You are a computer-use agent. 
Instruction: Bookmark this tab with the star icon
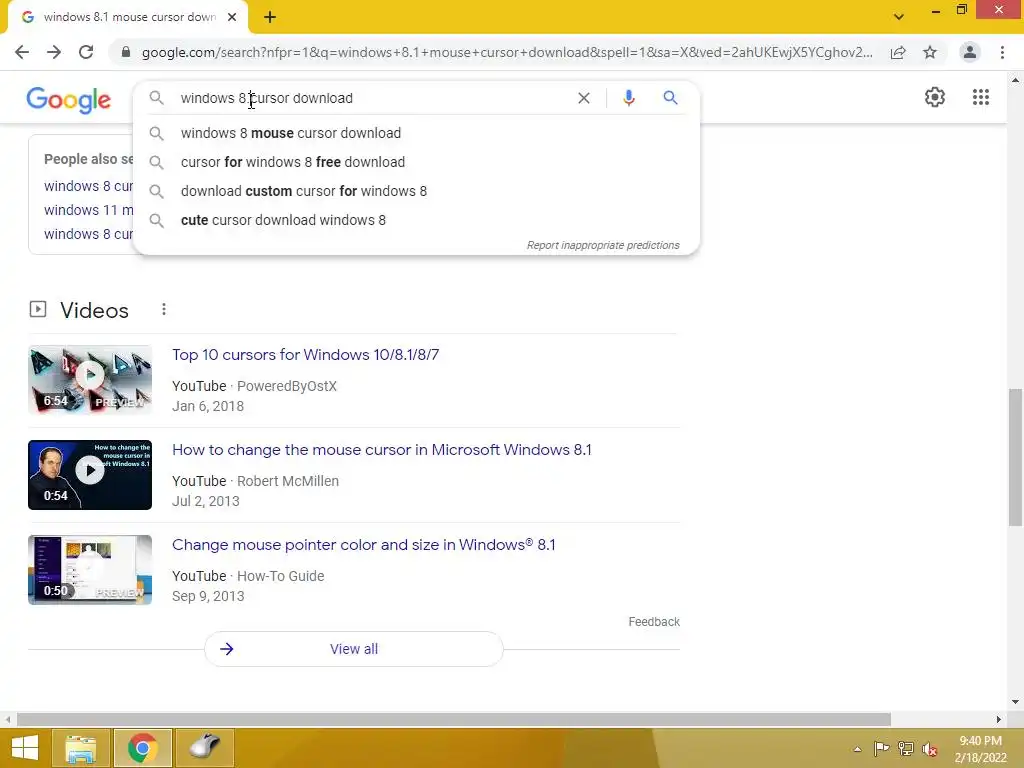click(x=930, y=52)
